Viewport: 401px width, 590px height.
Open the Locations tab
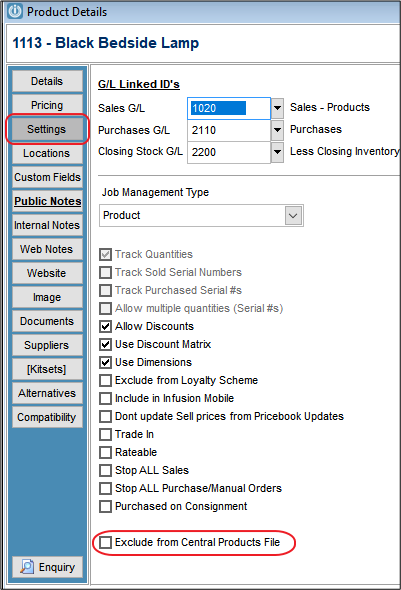[47, 153]
